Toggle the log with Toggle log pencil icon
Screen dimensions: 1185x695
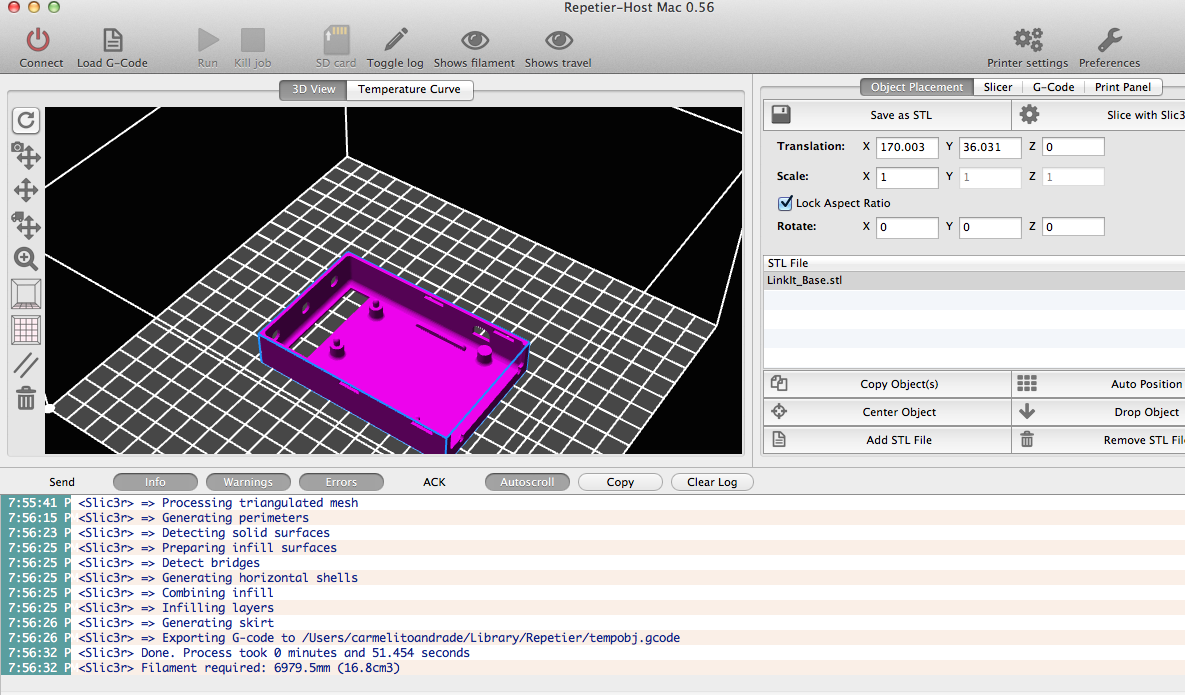click(395, 39)
